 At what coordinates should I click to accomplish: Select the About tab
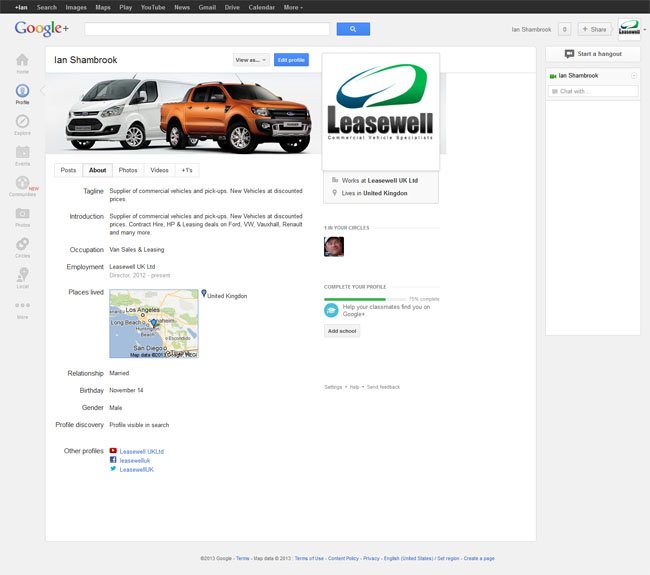click(97, 170)
